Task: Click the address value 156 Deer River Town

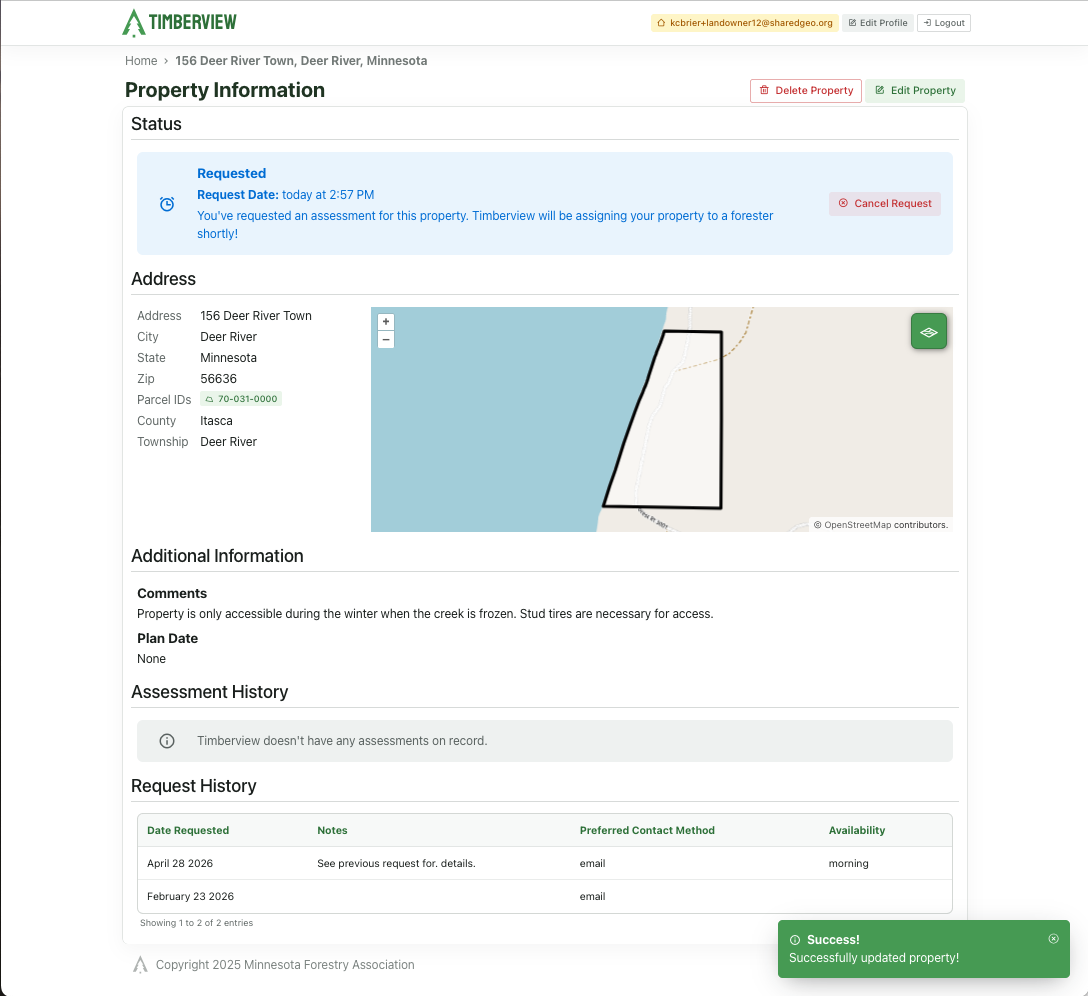Action: tap(256, 316)
